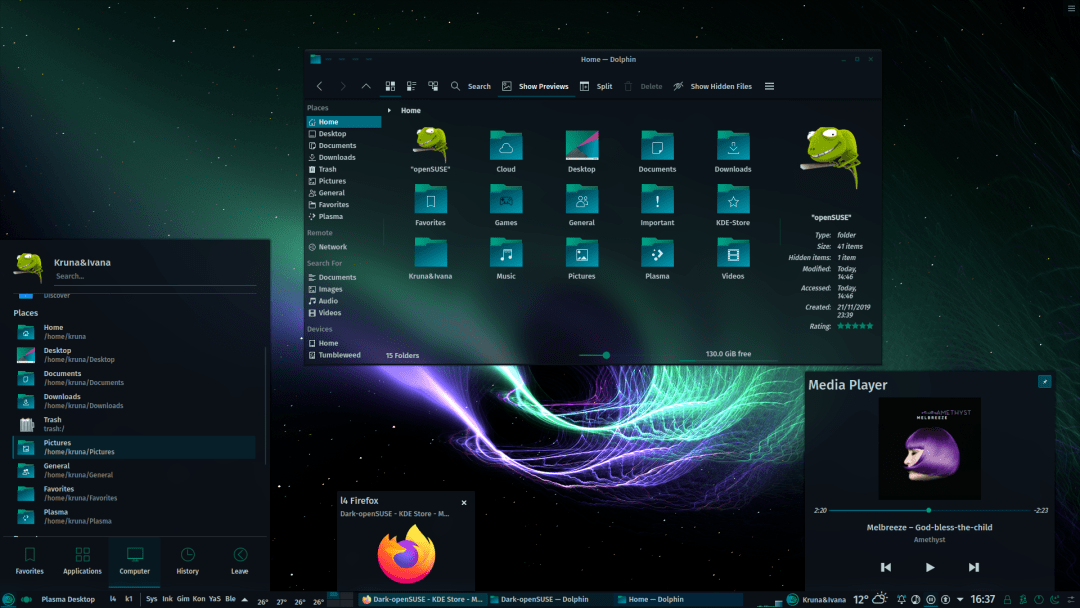Expand hidden system tray icons arrow
Screen dimensions: 1080x608
(x=959, y=600)
